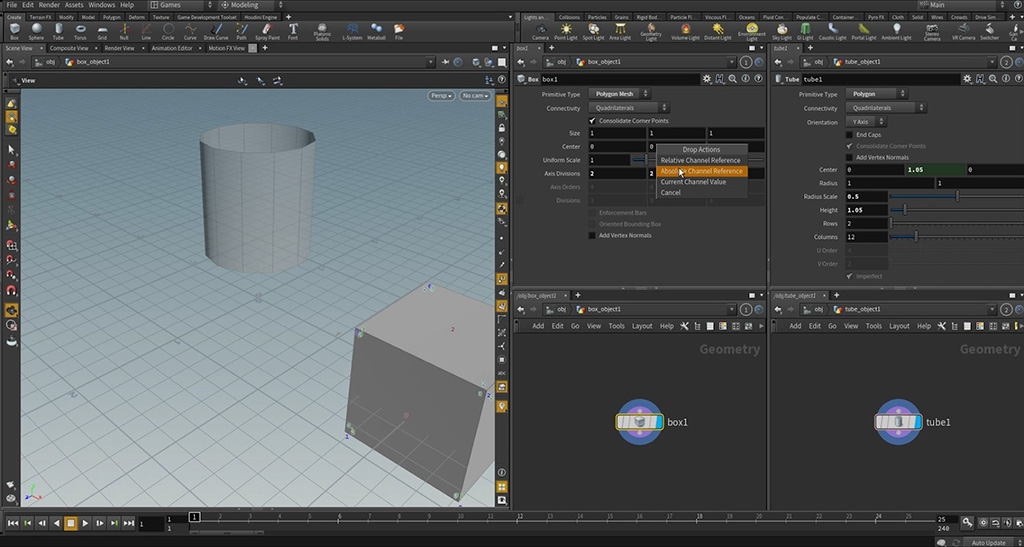This screenshot has height=547, width=1024.
Task: Toggle Consolidate Corner Points for box1
Action: click(x=592, y=121)
